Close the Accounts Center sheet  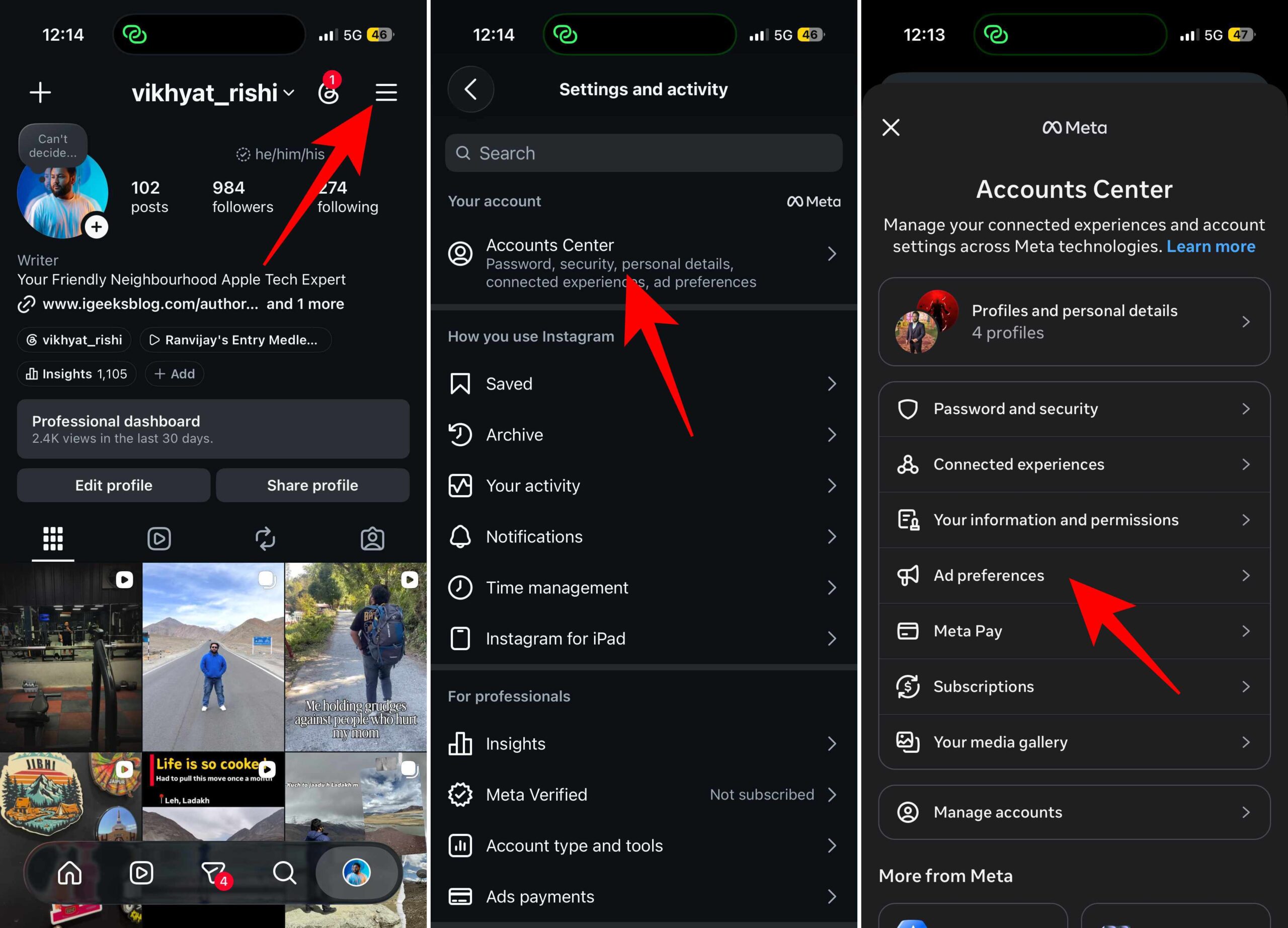[891, 127]
